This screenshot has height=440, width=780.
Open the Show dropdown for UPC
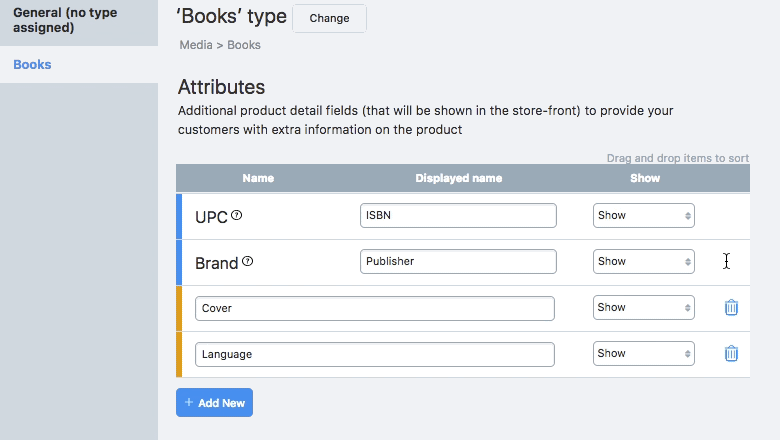click(x=643, y=216)
